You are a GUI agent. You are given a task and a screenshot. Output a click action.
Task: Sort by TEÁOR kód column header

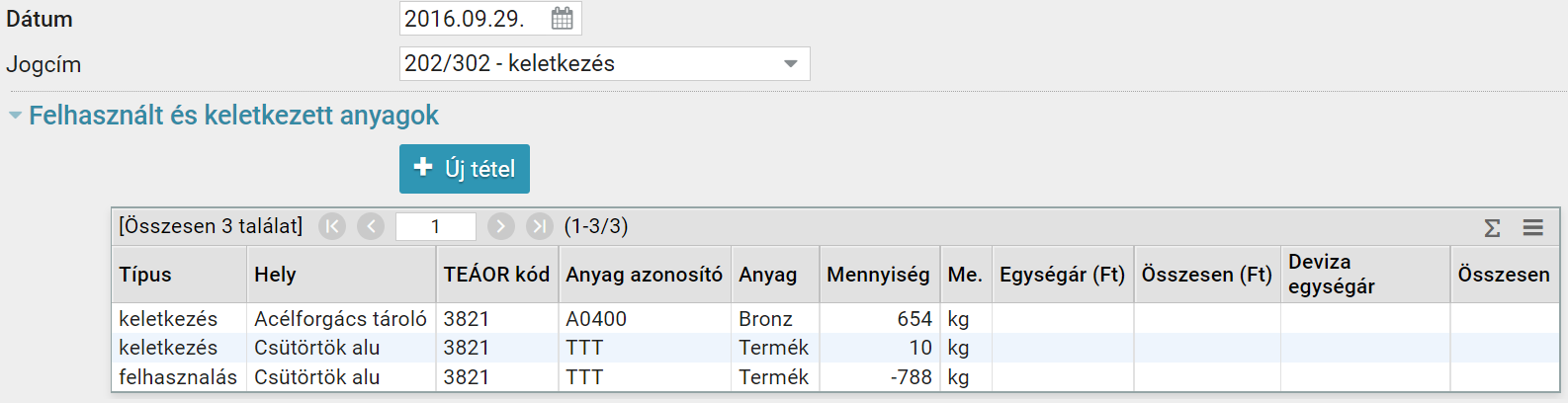click(x=495, y=275)
